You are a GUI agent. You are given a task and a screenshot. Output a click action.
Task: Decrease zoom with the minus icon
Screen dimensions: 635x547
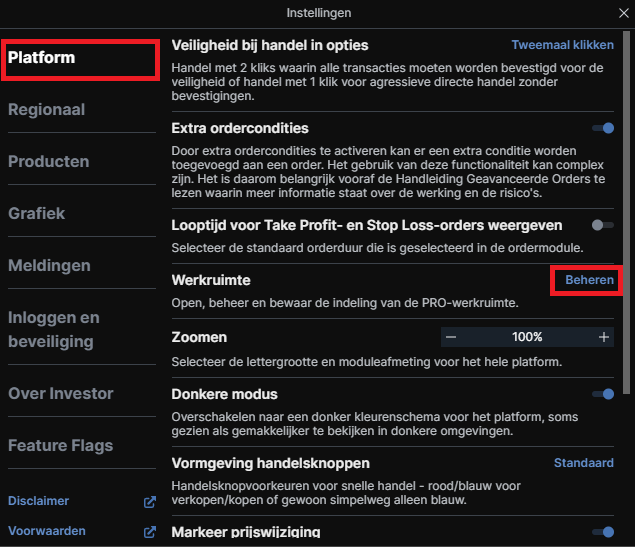pos(451,337)
